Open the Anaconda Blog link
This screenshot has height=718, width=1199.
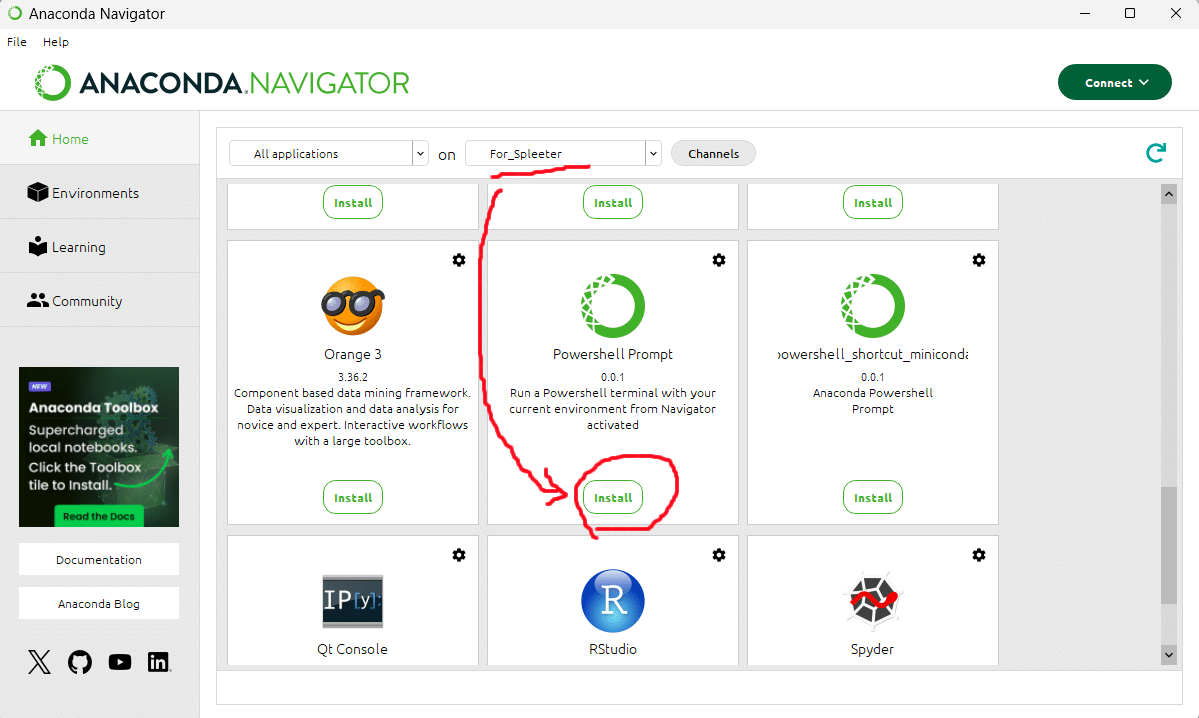(x=99, y=604)
